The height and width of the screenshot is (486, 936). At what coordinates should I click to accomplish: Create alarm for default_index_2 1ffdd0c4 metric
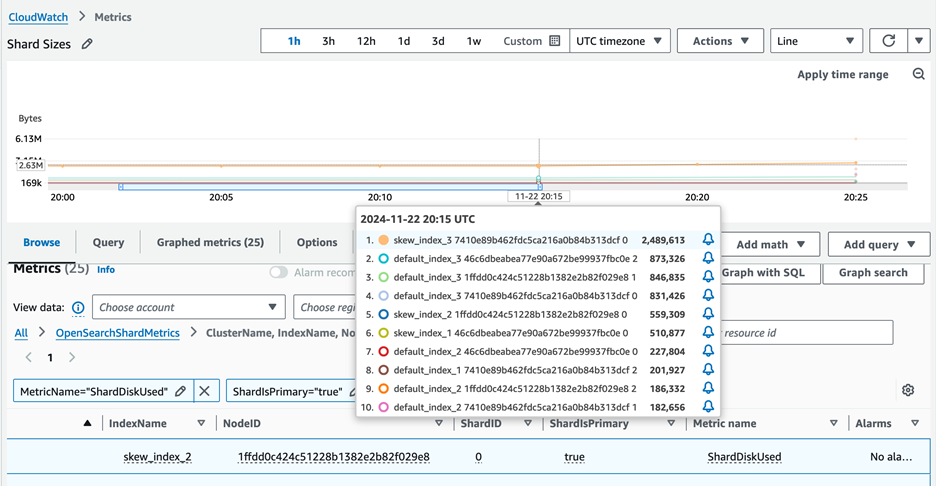coord(708,387)
